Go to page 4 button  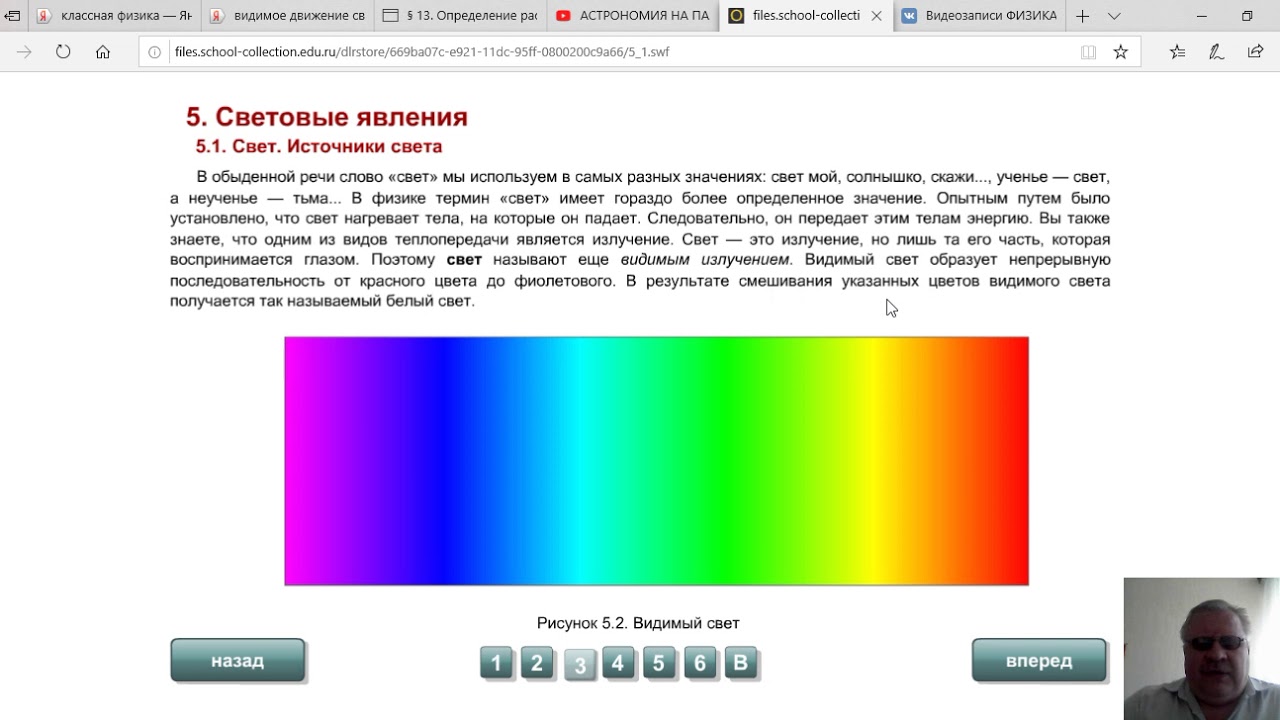tap(618, 663)
